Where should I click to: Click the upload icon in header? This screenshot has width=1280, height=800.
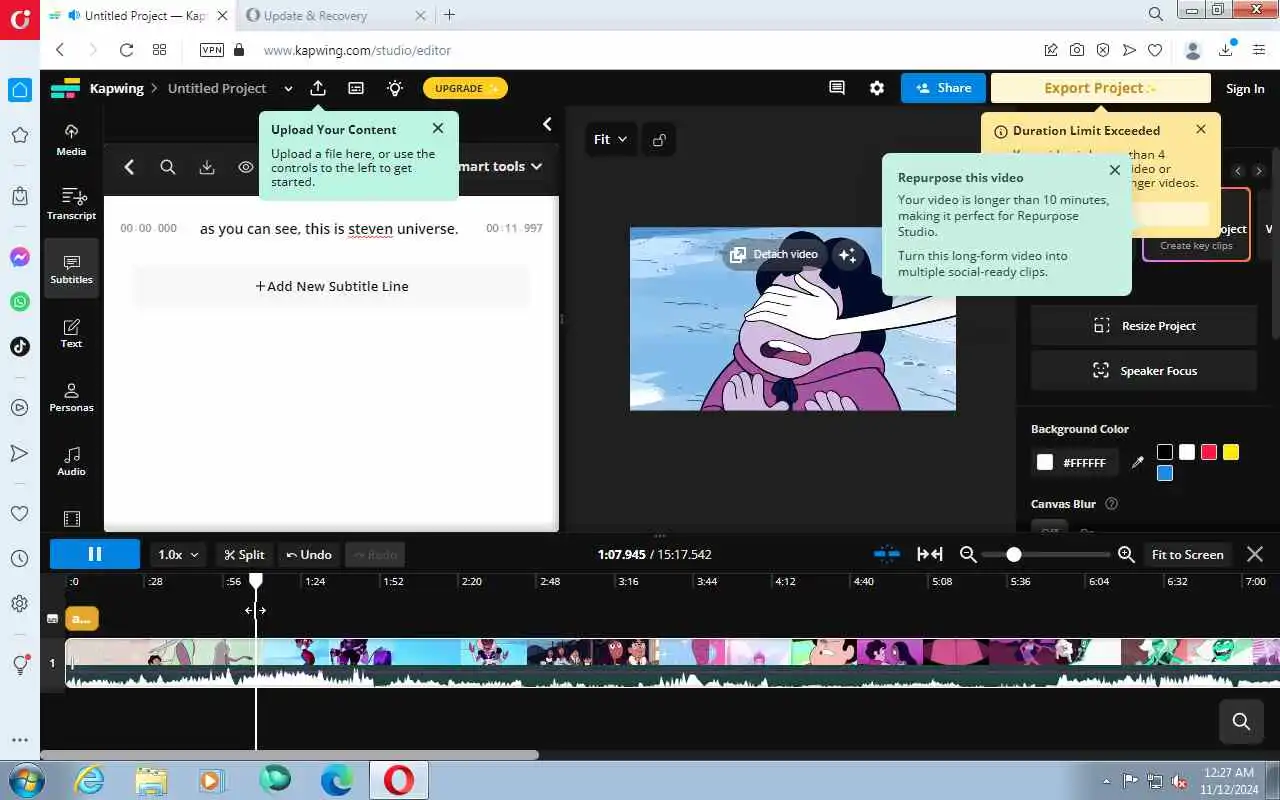pyautogui.click(x=318, y=88)
